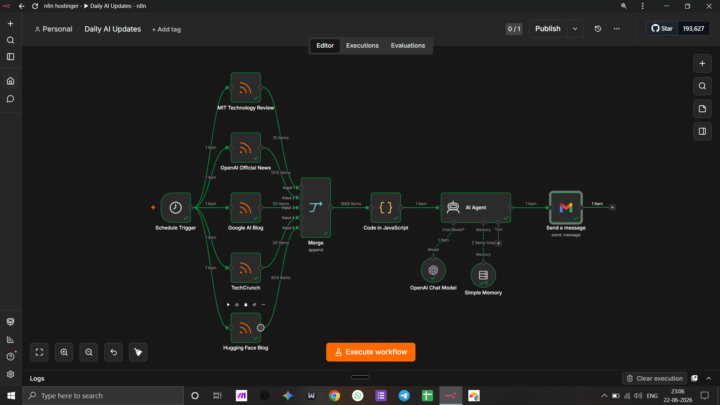Toggle the left sidebar panel

tap(11, 57)
